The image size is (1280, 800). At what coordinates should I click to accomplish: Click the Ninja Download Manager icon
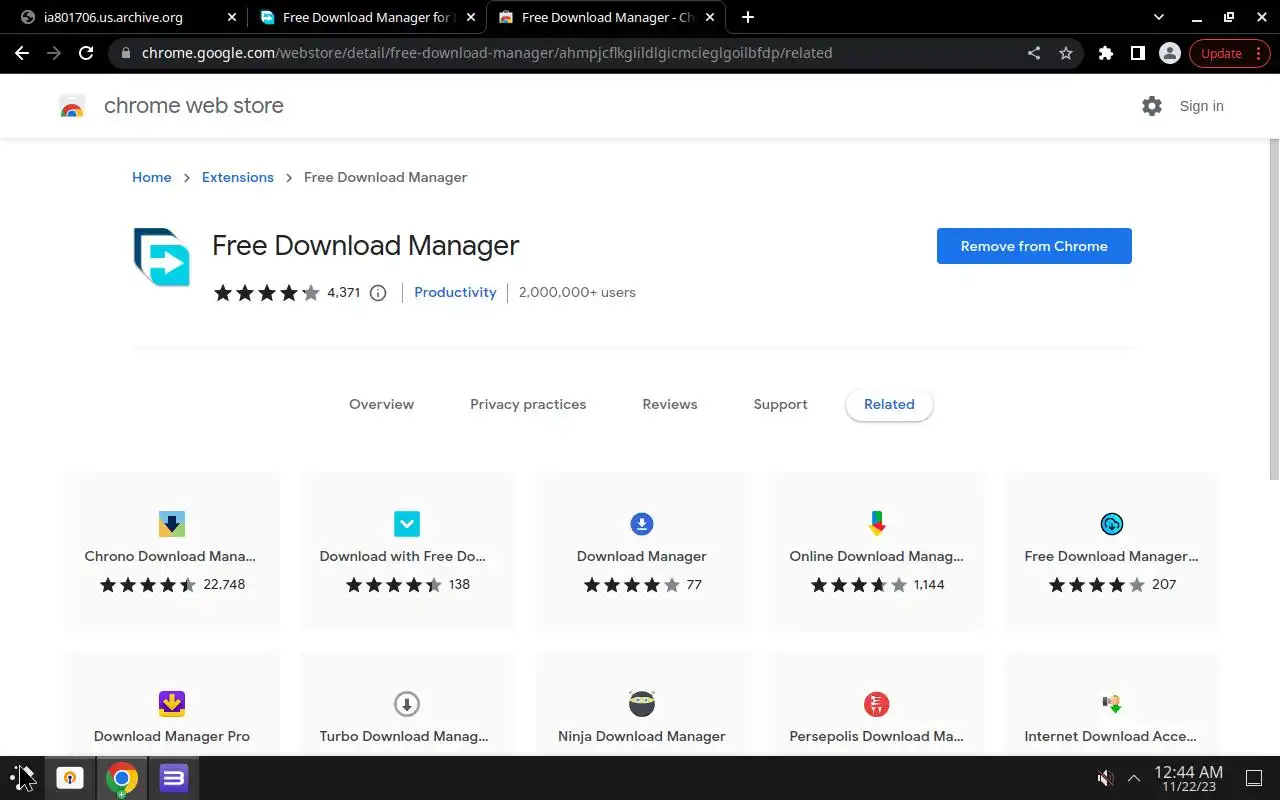click(x=642, y=704)
